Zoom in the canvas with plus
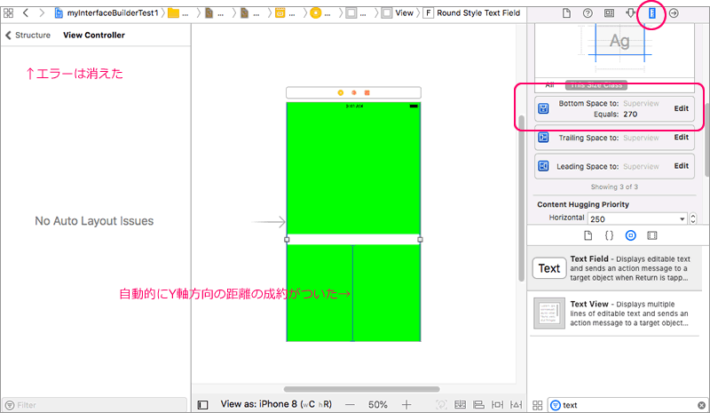The height and width of the screenshot is (413, 710). point(406,405)
